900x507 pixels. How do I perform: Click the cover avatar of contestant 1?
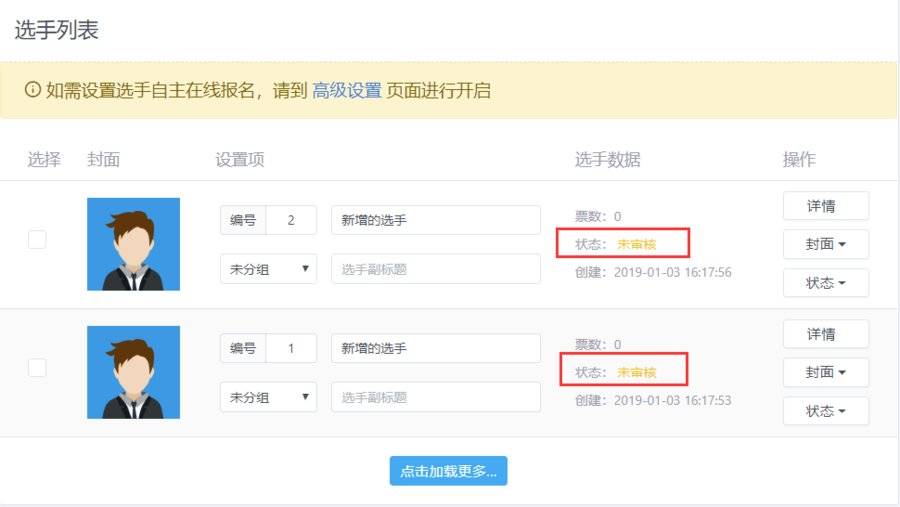[x=133, y=372]
